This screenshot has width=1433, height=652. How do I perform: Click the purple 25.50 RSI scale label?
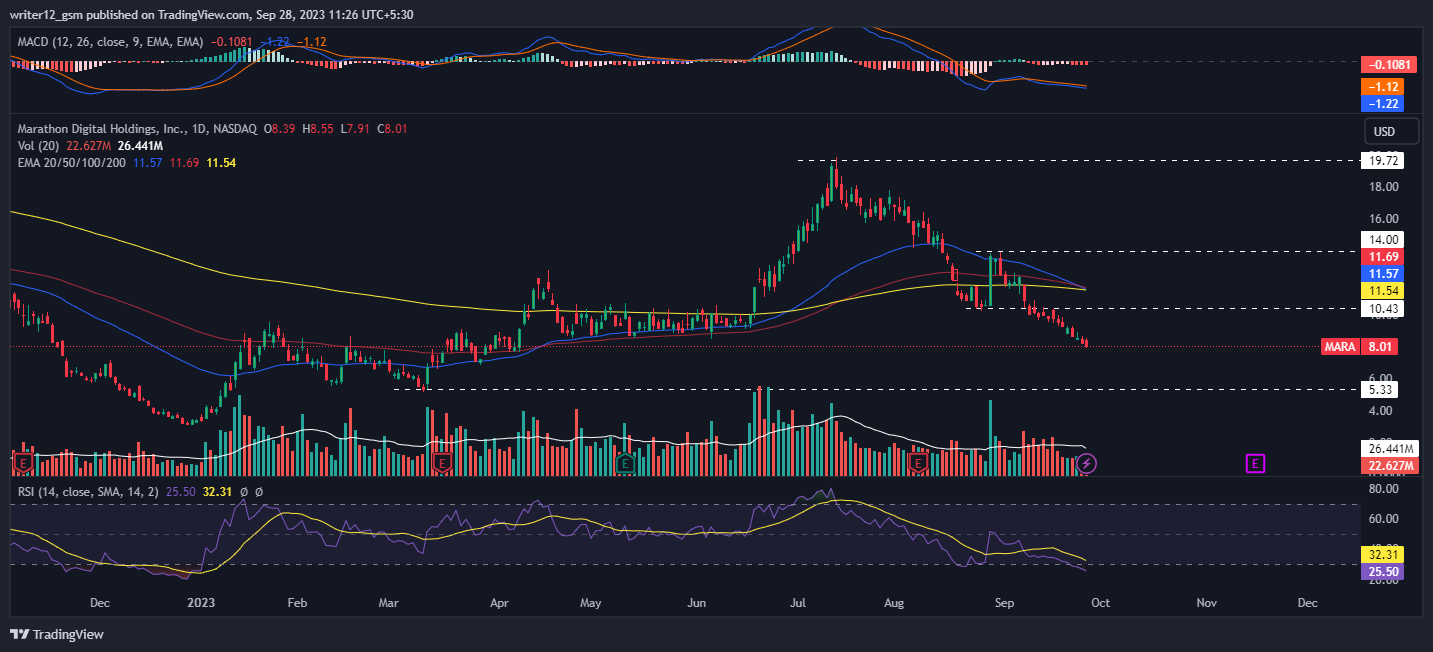point(1384,571)
